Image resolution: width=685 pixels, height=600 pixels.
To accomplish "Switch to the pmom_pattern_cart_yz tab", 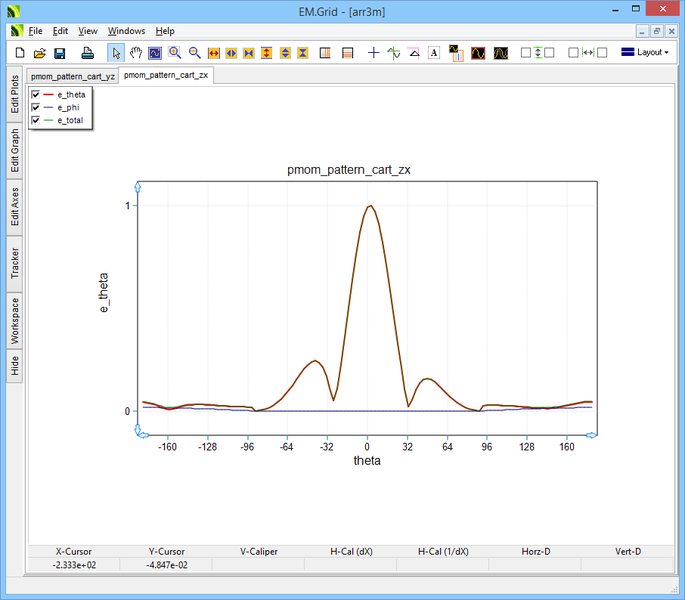I will (x=72, y=75).
